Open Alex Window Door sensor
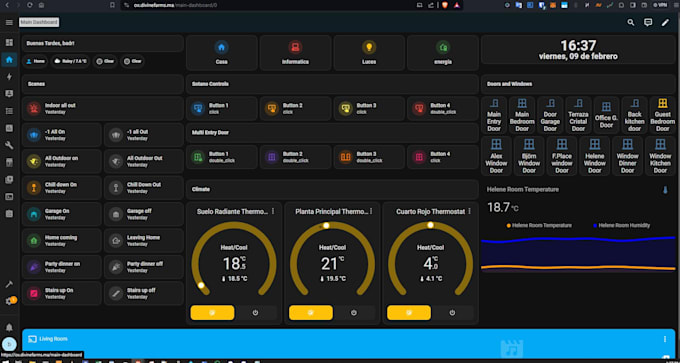This screenshot has width=680, height=363. click(x=496, y=156)
